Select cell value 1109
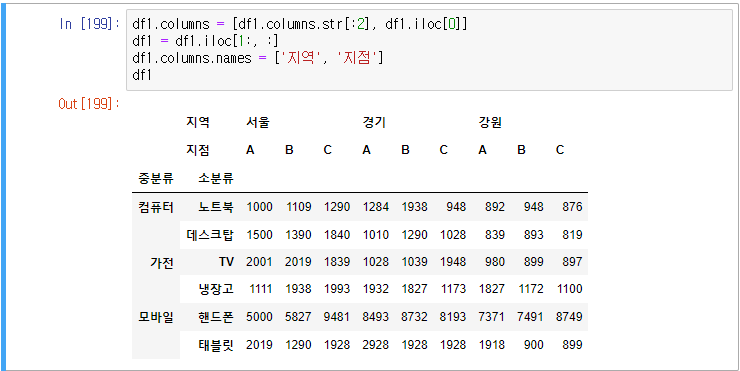Screen dimensions: 740x371 (x=298, y=207)
